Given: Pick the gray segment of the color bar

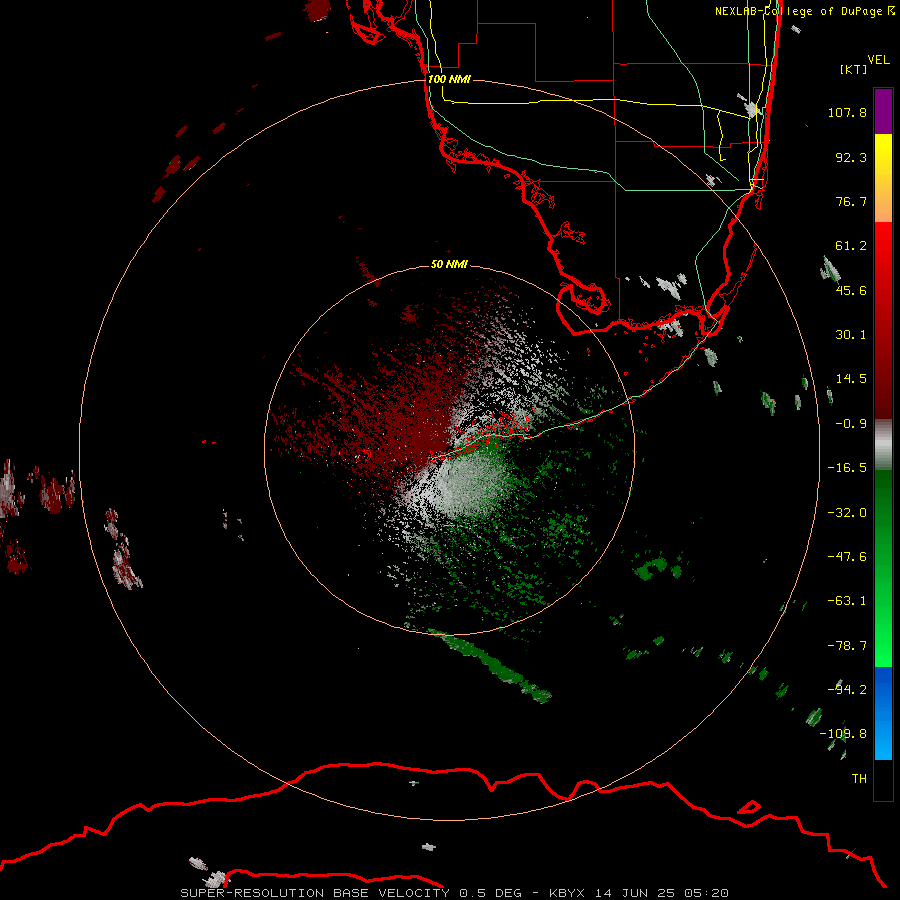Looking at the screenshot, I should pos(883,445).
